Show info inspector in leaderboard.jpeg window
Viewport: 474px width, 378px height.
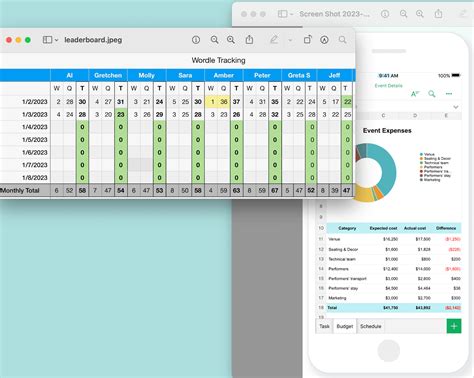pyautogui.click(x=196, y=40)
